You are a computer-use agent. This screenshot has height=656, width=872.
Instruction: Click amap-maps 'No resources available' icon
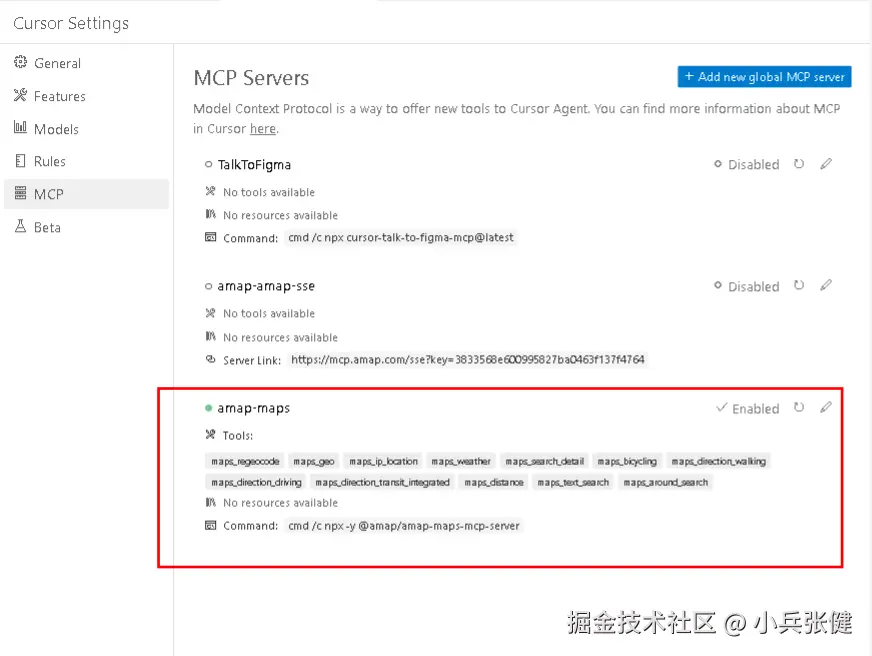pos(210,502)
